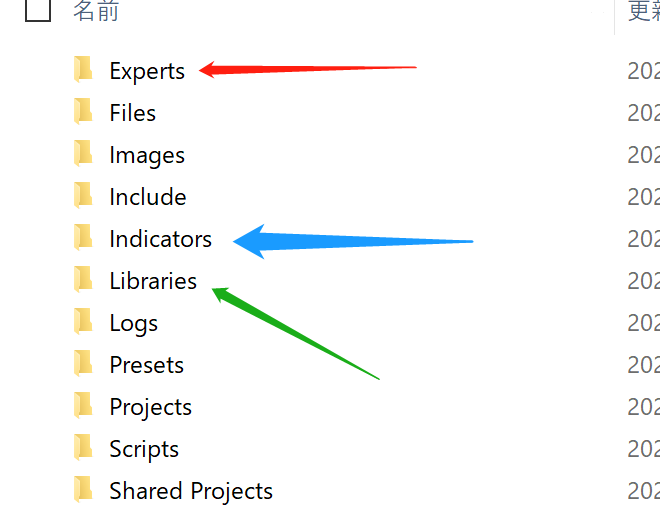Click the Images folder icon

tap(83, 154)
